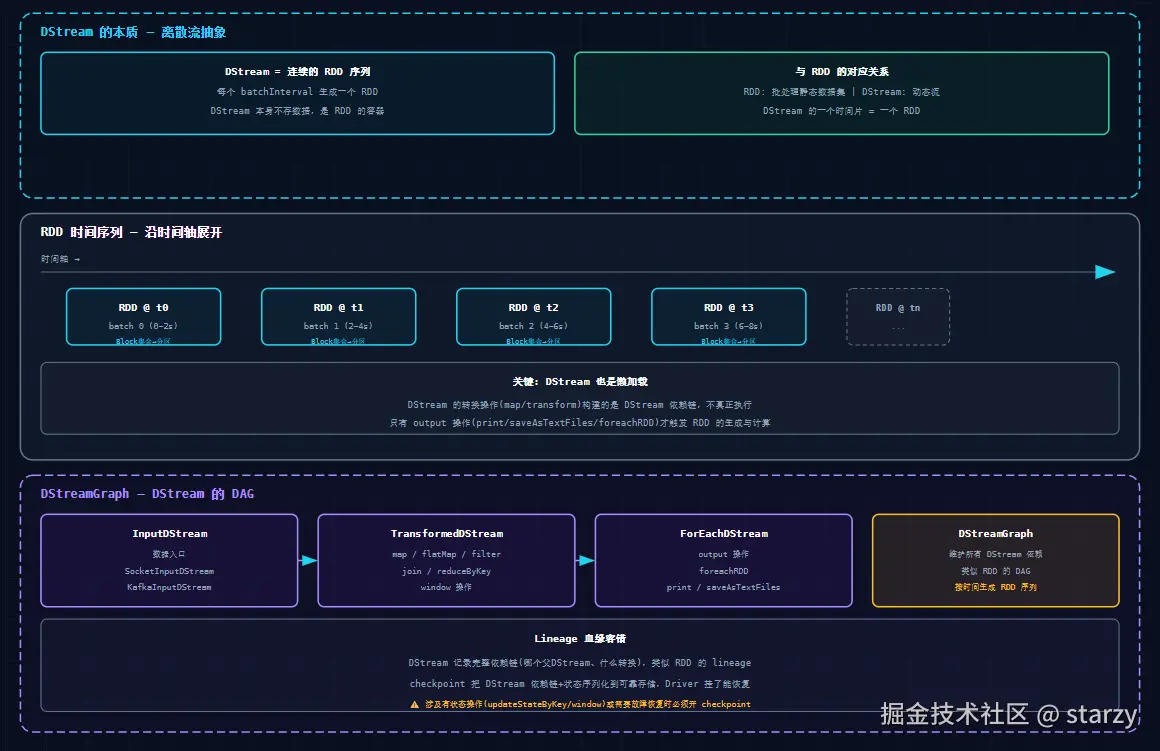Click the text "SocketInputDStream"

(169, 571)
